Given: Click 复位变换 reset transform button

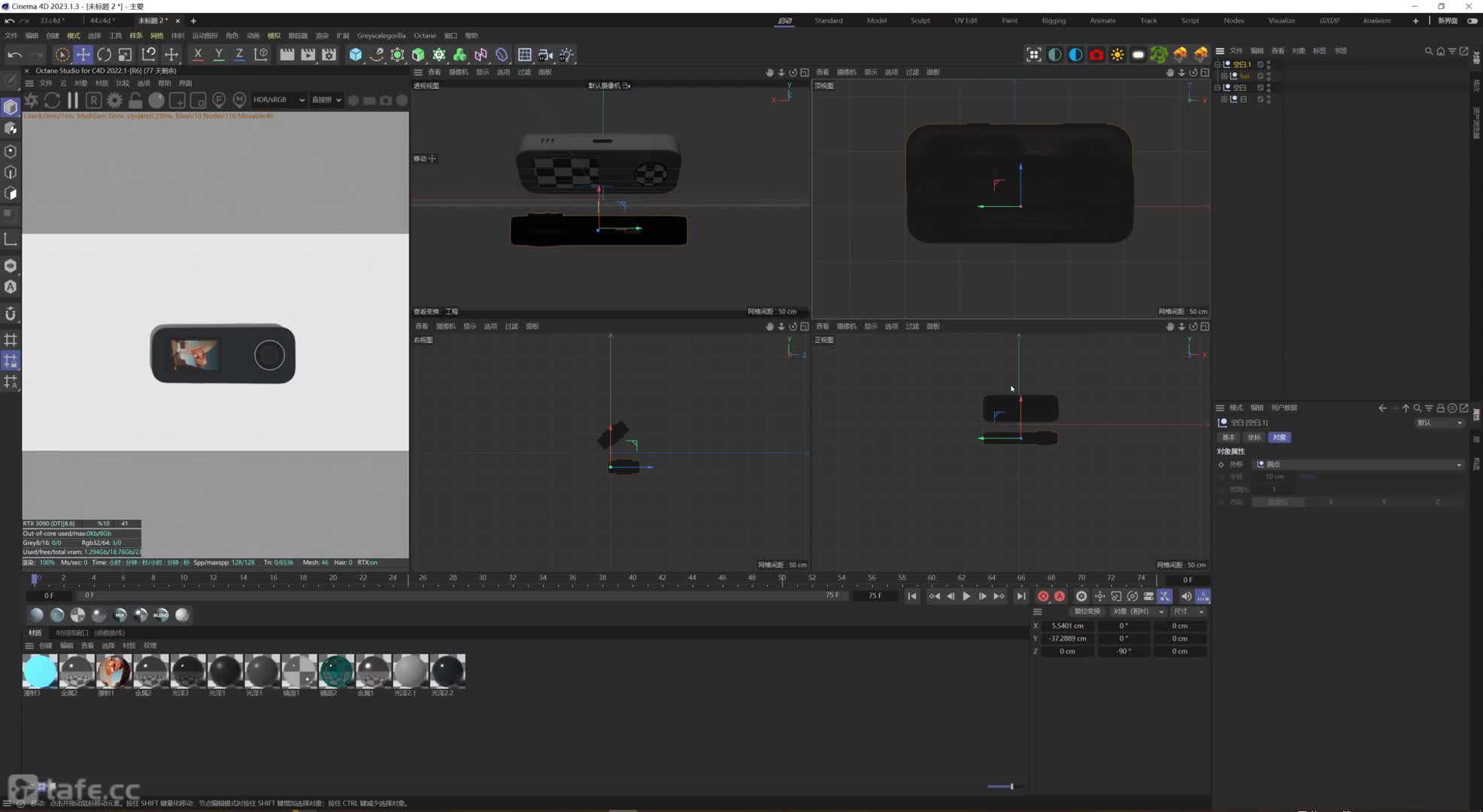Looking at the screenshot, I should tap(1087, 611).
